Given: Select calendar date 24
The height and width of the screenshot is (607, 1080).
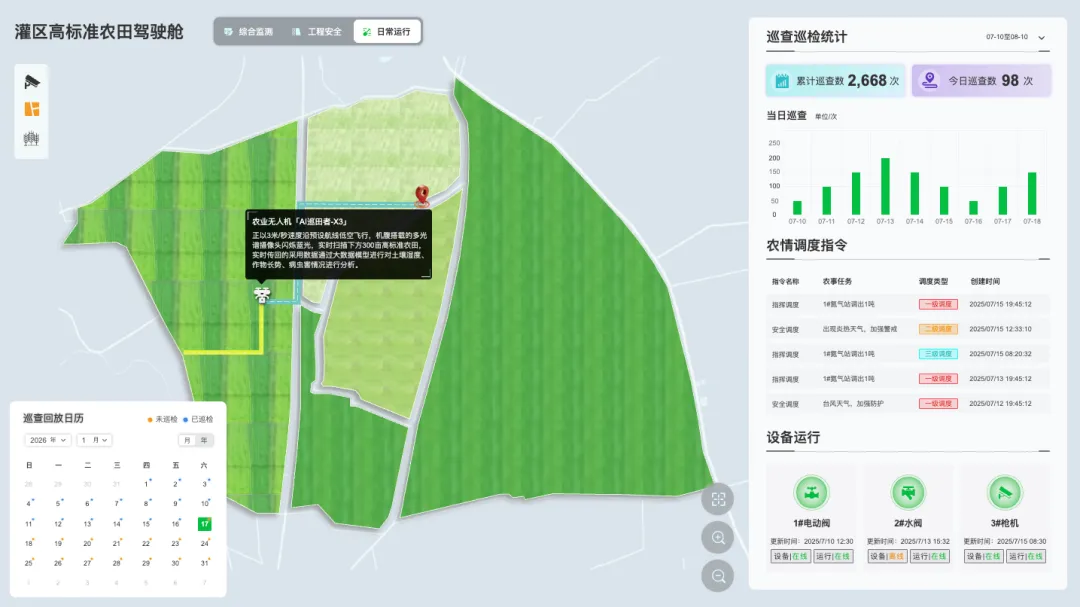Looking at the screenshot, I should pyautogui.click(x=205, y=544).
